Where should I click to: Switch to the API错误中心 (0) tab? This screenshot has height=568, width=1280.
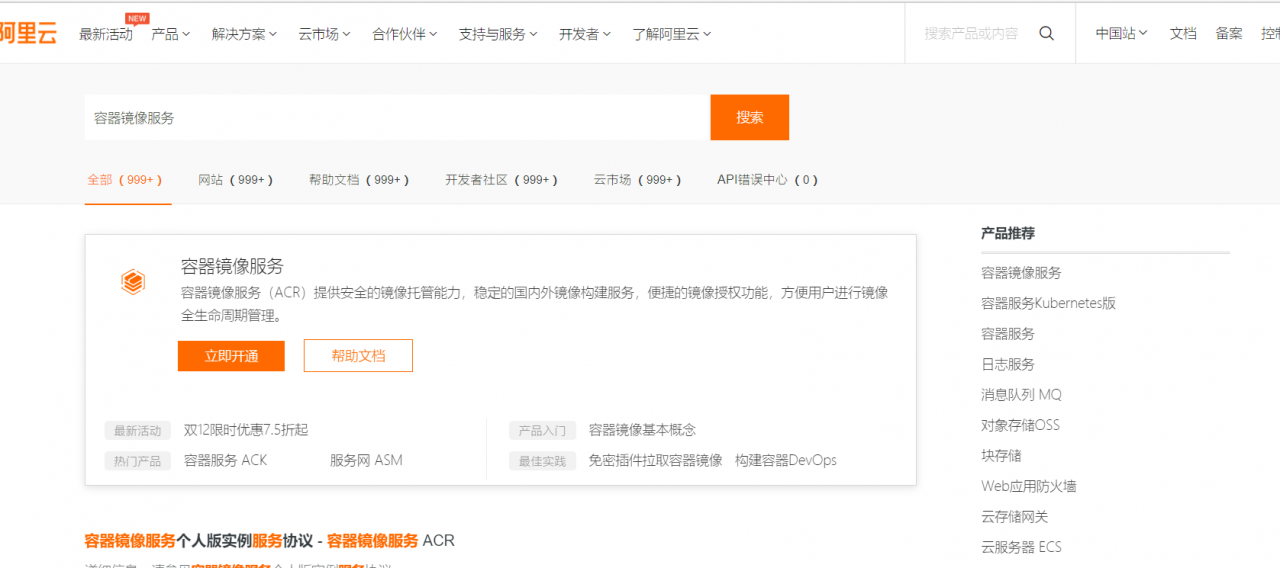pos(768,180)
